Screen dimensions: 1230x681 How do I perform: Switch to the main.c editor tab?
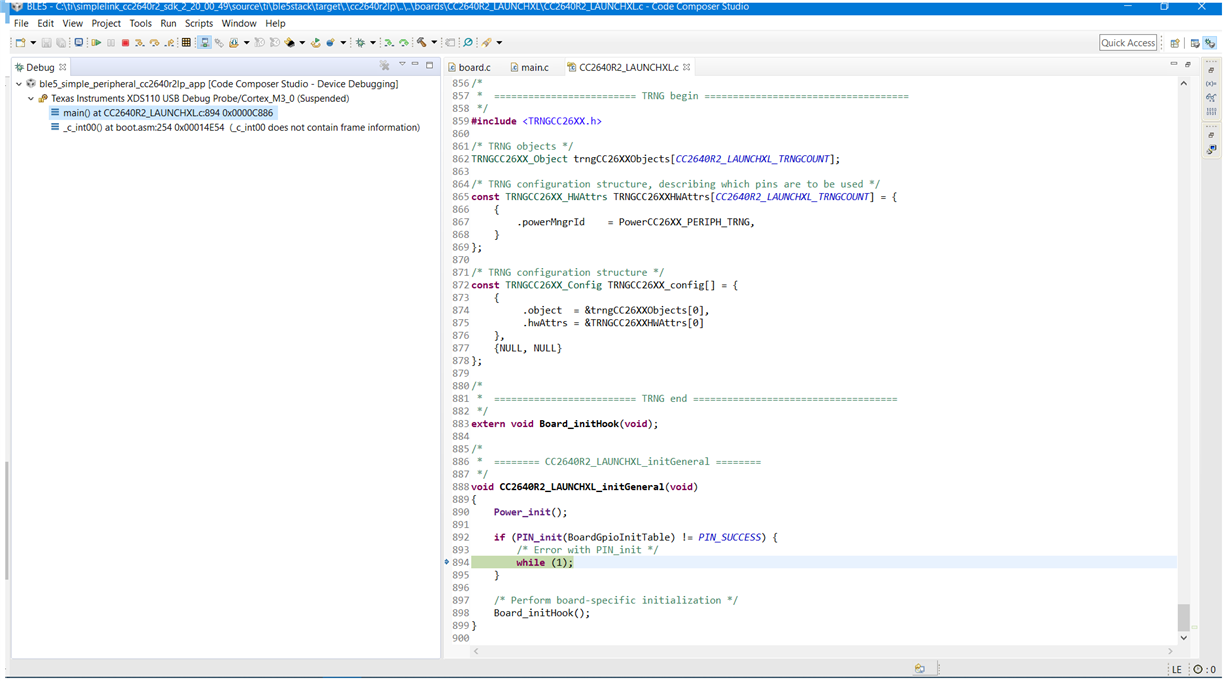click(x=534, y=67)
